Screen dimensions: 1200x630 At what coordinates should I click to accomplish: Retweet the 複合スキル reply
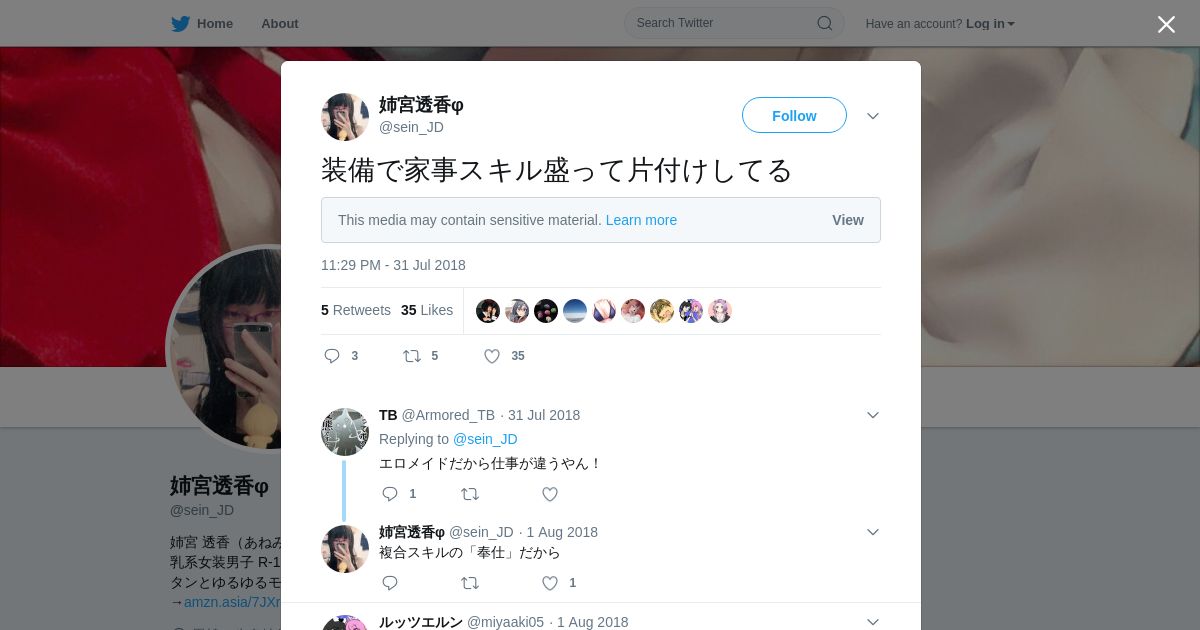(470, 583)
